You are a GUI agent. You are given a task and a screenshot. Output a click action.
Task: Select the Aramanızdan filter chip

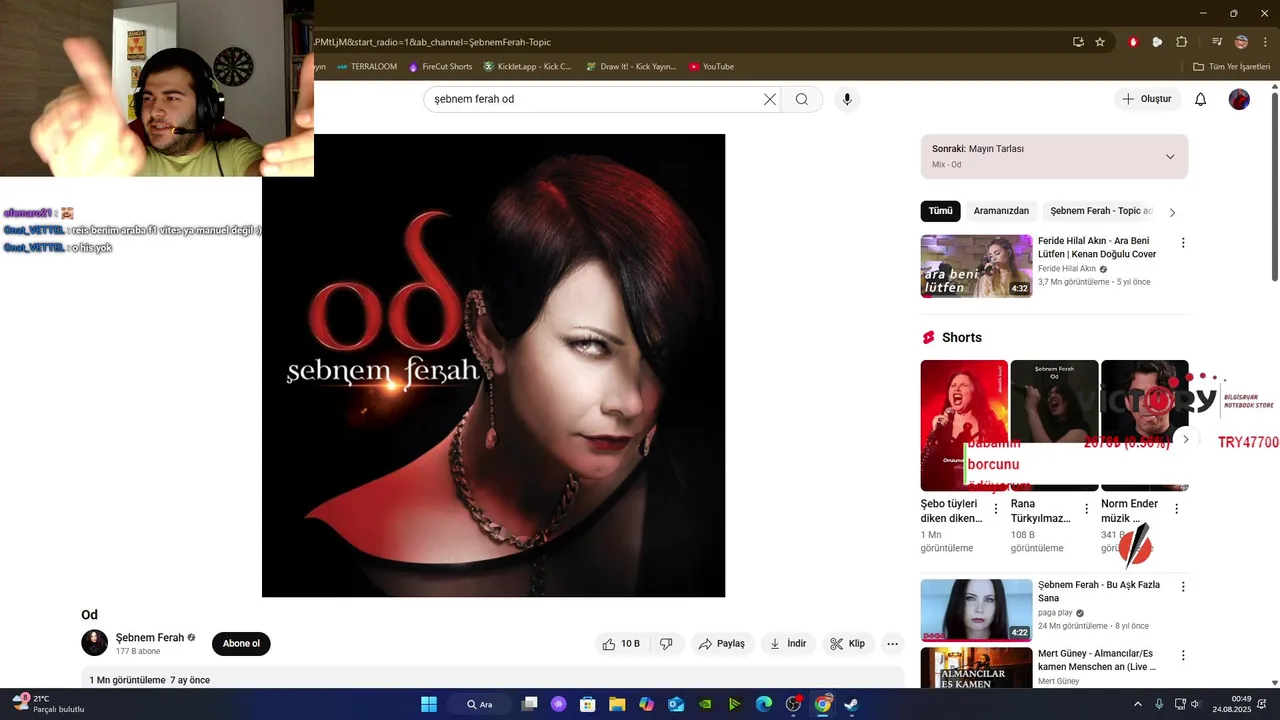click(x=1001, y=211)
